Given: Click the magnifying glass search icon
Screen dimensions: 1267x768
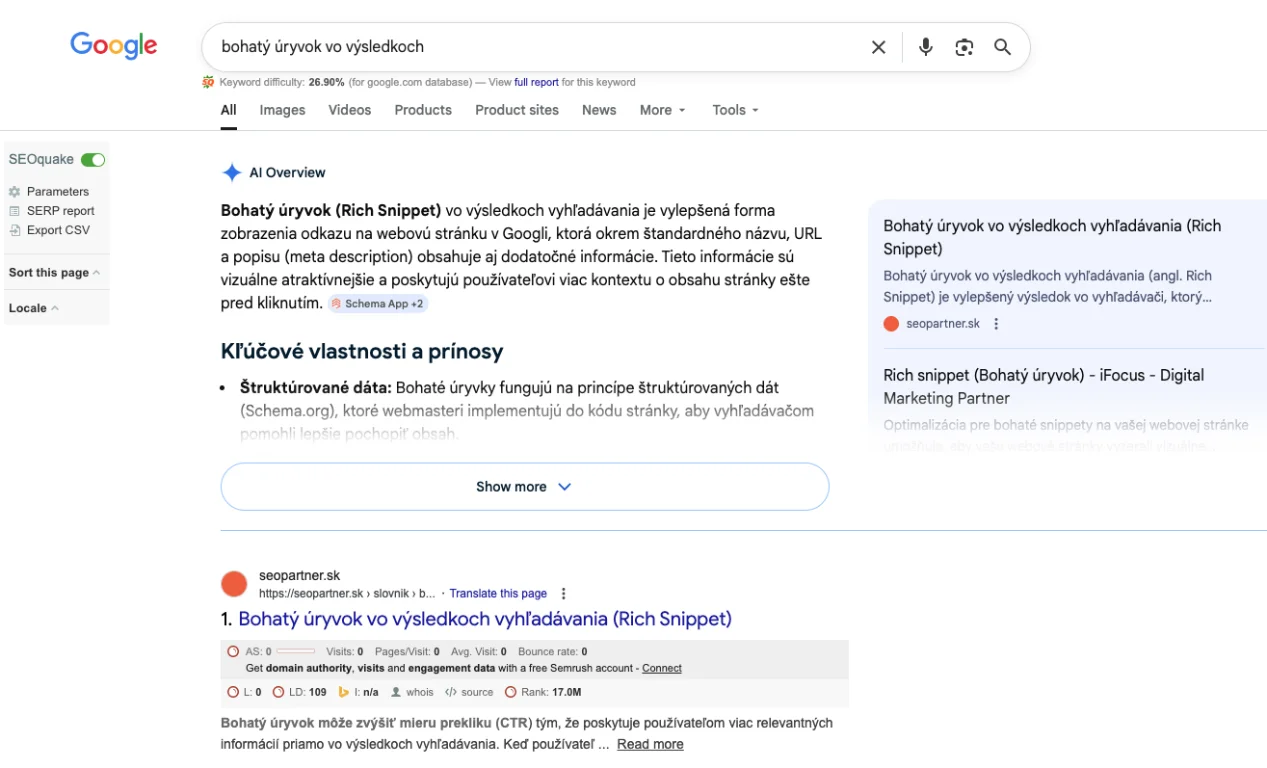Looking at the screenshot, I should click(x=1002, y=47).
